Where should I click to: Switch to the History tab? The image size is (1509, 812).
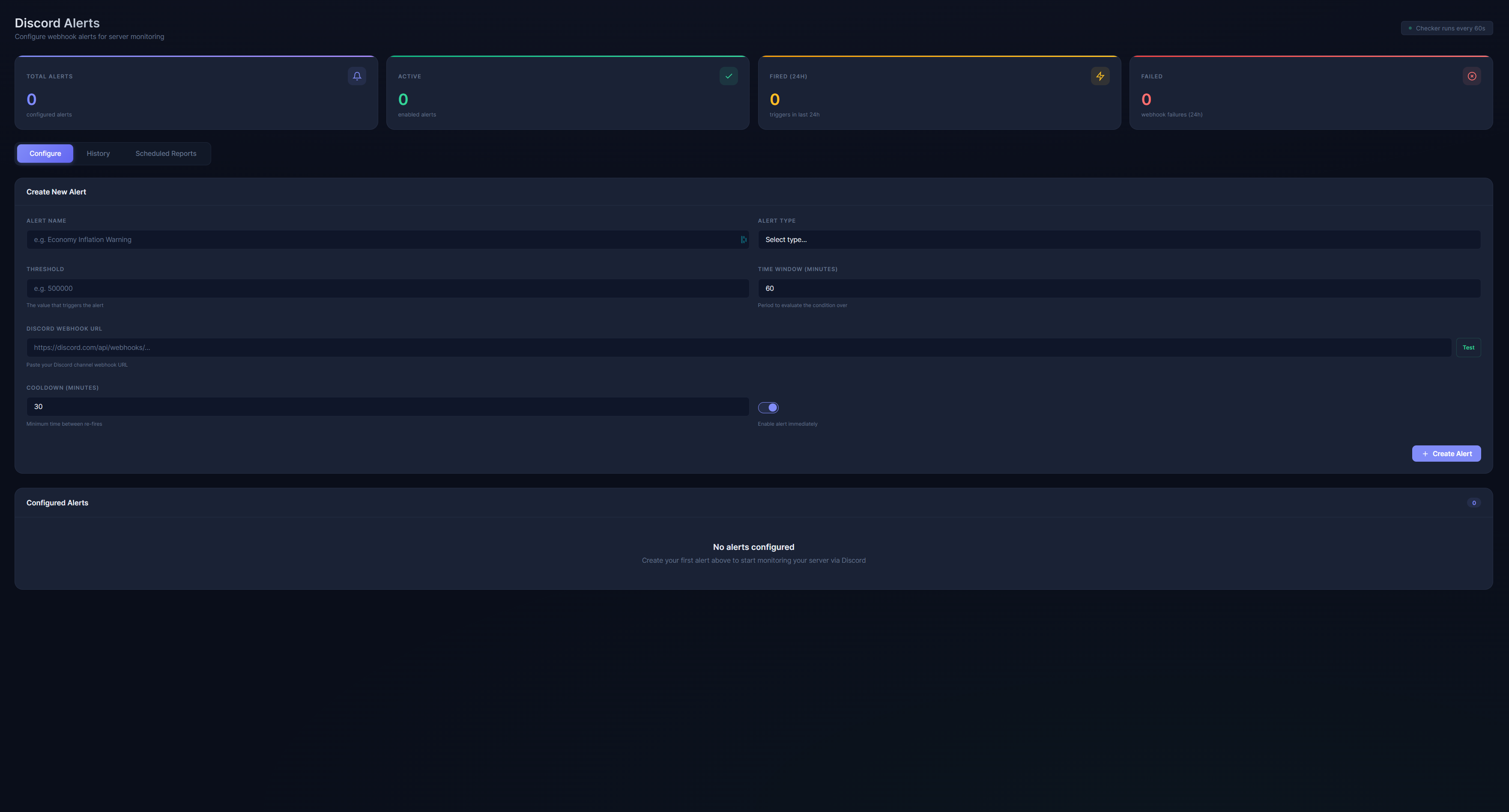[98, 153]
